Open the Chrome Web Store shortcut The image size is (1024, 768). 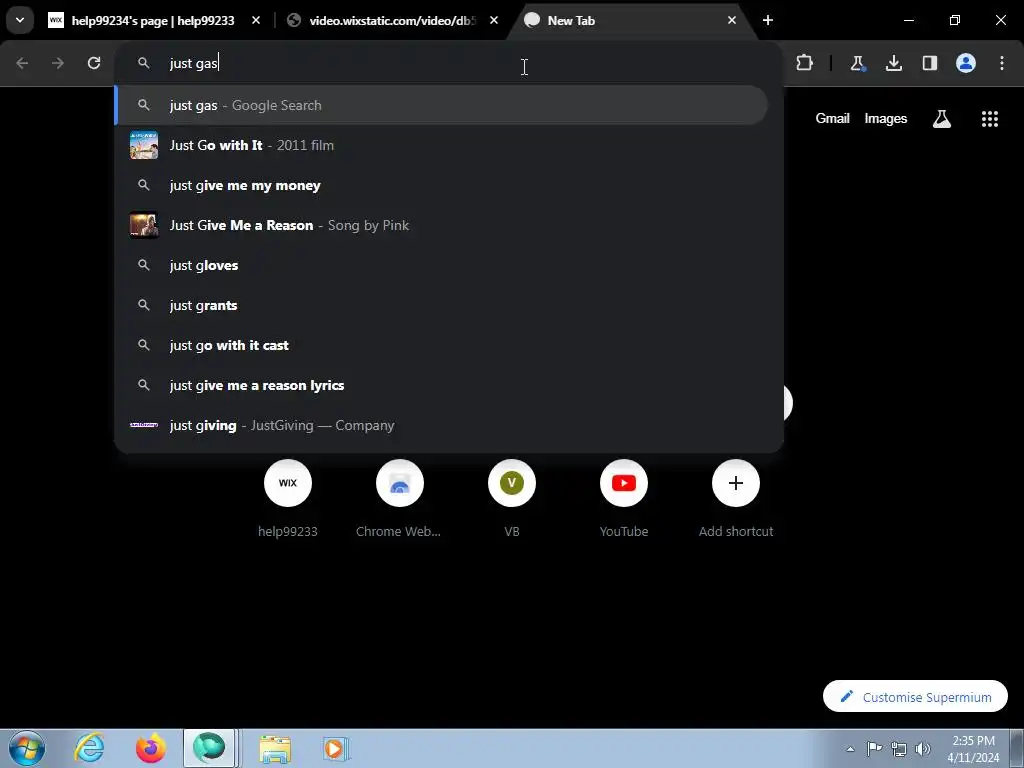click(x=399, y=499)
